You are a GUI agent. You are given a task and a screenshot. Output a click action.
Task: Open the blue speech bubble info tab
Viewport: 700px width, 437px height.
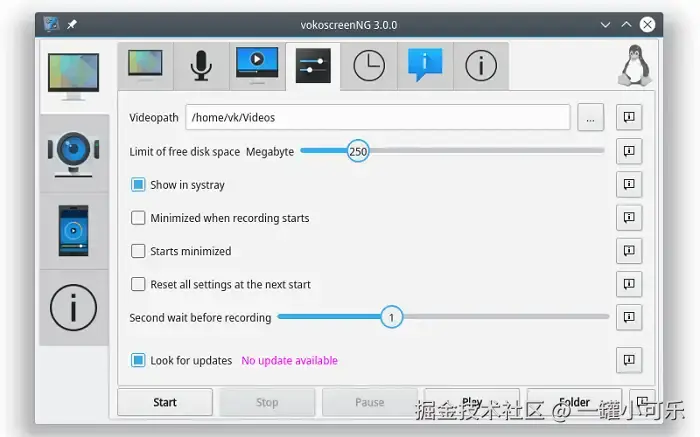(425, 66)
